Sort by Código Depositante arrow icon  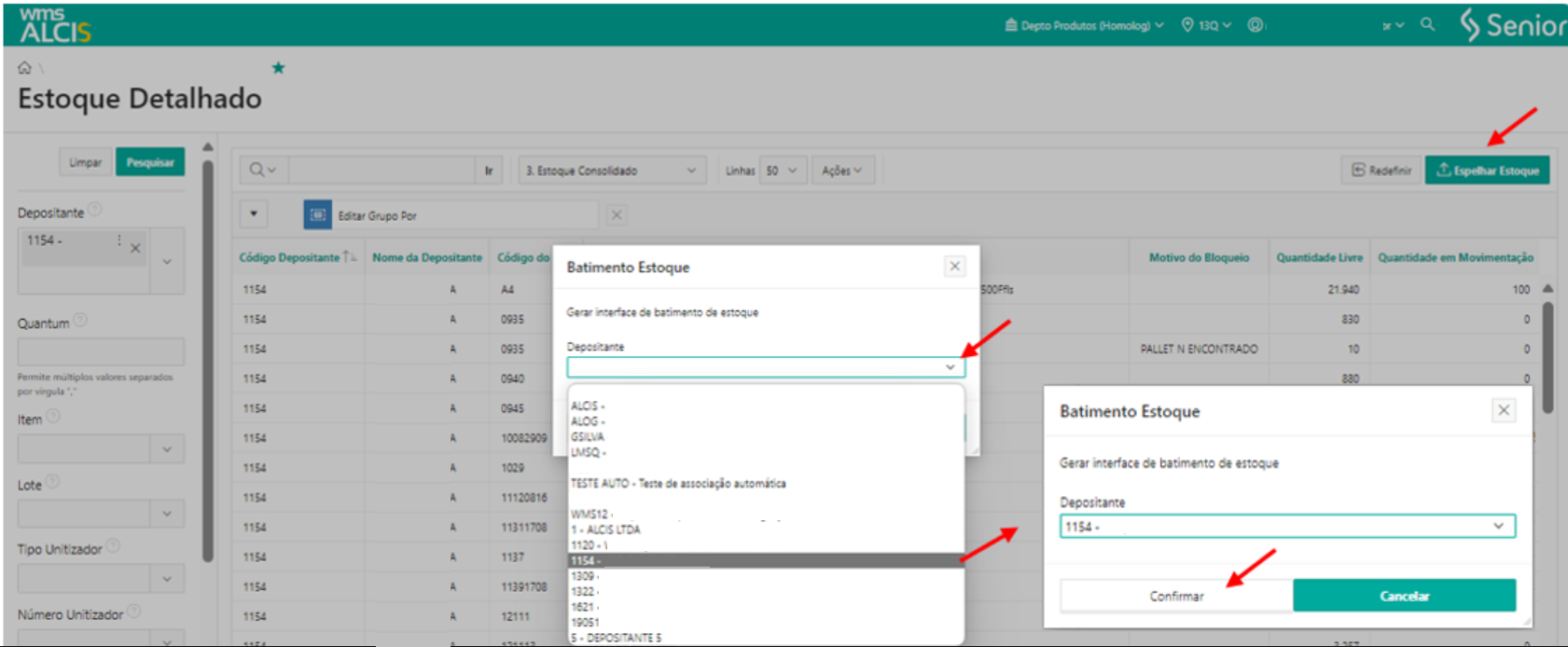point(350,257)
